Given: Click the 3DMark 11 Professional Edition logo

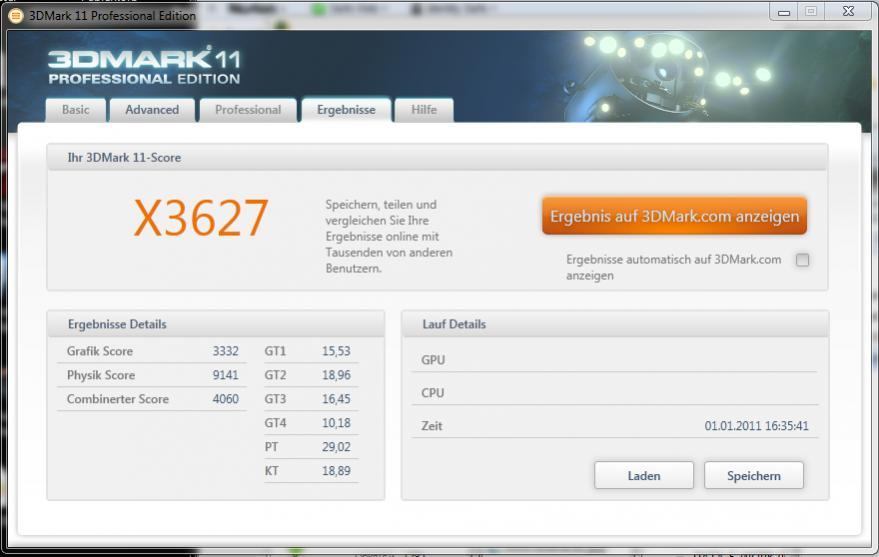Looking at the screenshot, I should point(144,66).
